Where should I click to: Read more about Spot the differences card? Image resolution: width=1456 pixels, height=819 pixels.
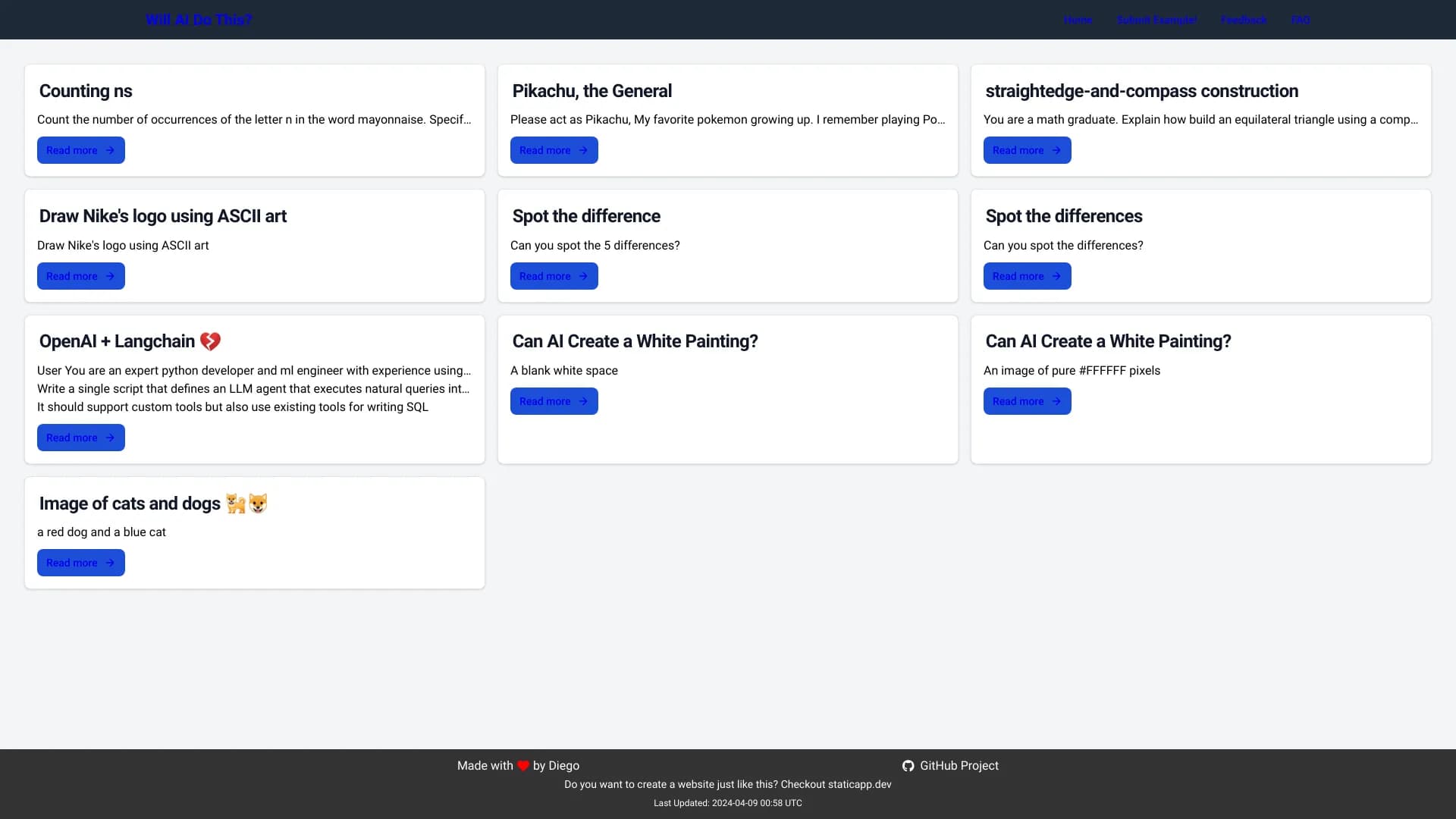1027,276
